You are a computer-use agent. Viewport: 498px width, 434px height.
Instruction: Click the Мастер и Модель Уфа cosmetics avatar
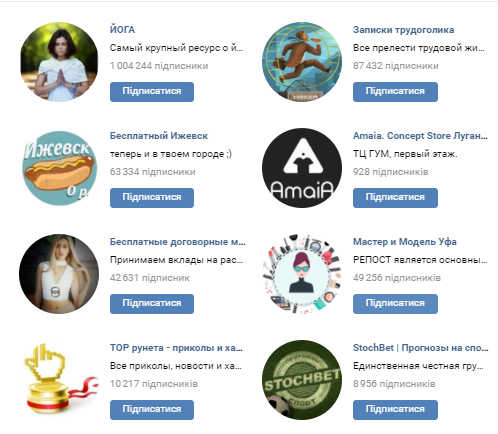click(302, 274)
